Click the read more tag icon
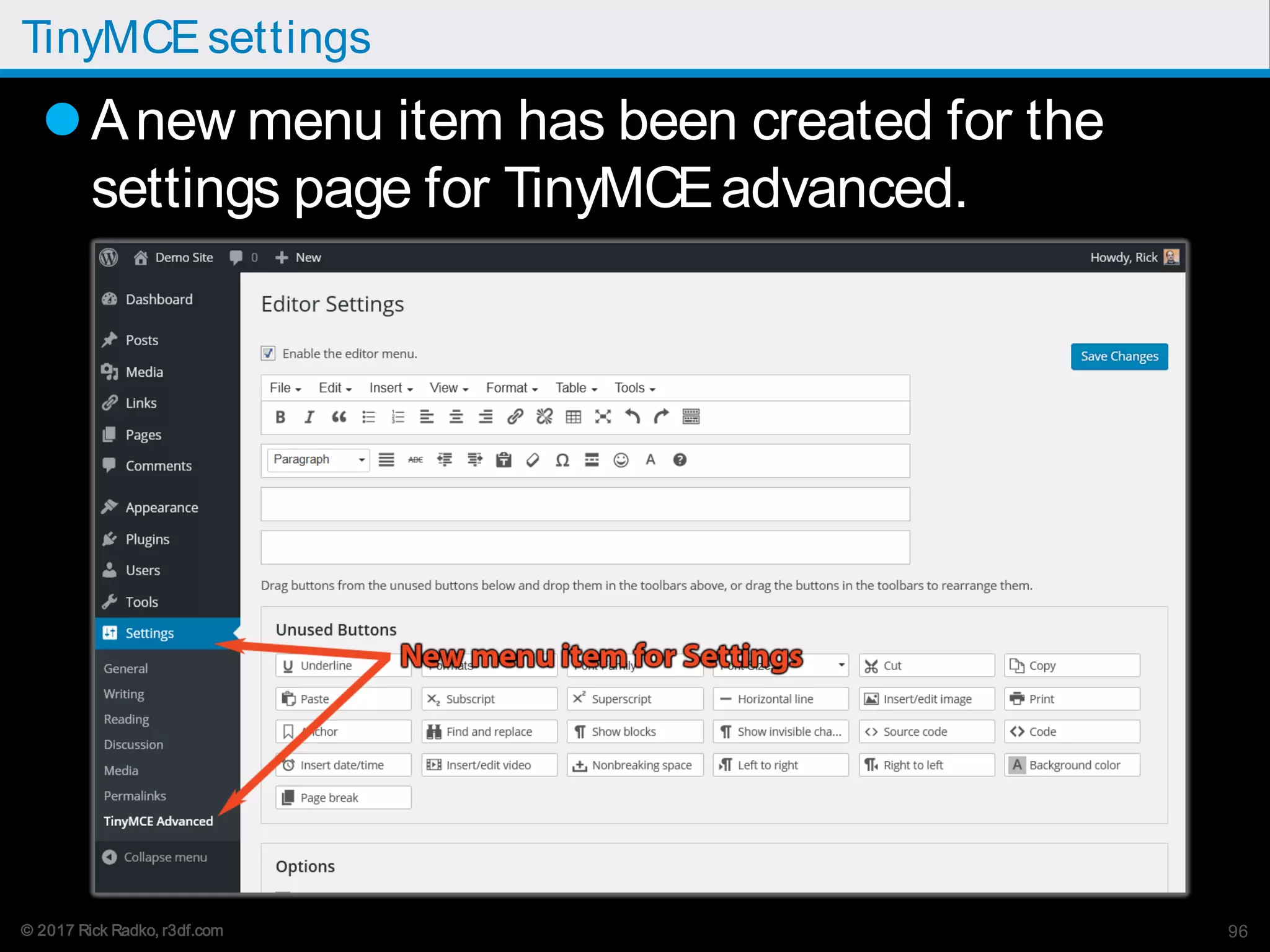Screen dimensions: 1270x952 (x=592, y=460)
